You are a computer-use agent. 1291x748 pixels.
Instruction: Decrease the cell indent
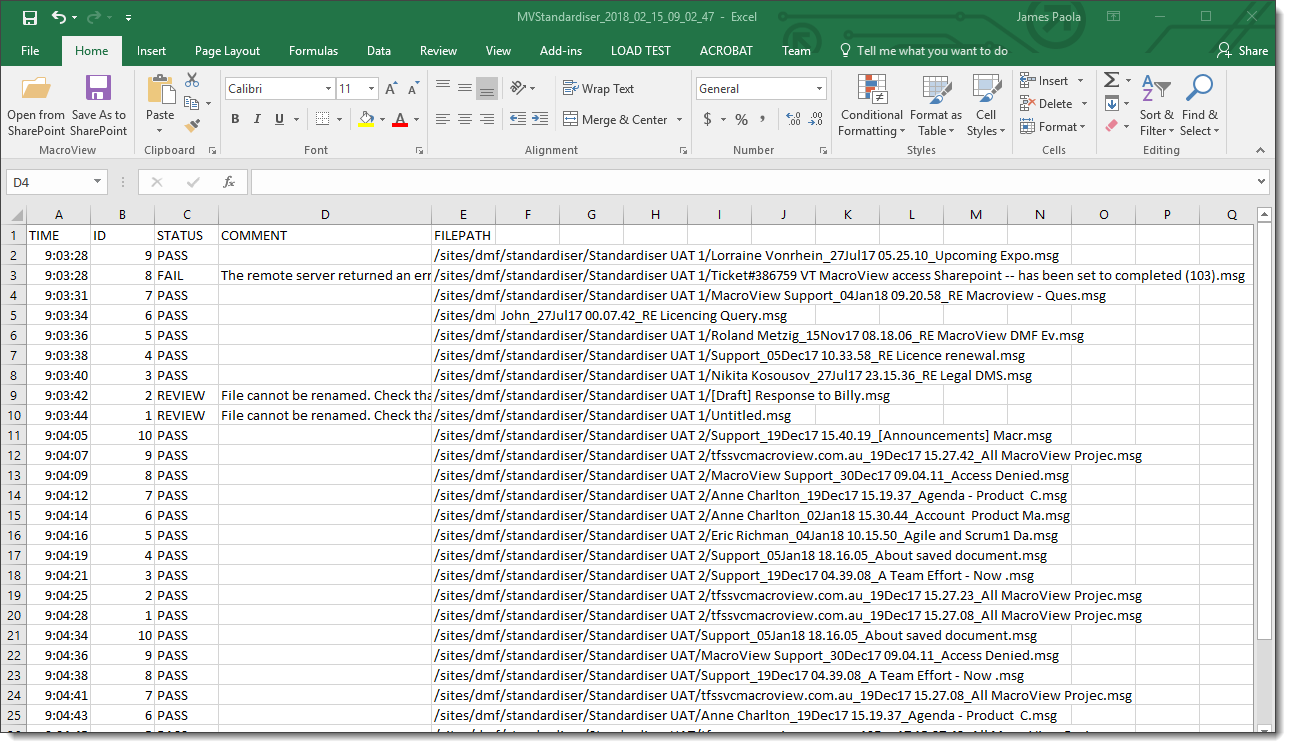coord(517,119)
